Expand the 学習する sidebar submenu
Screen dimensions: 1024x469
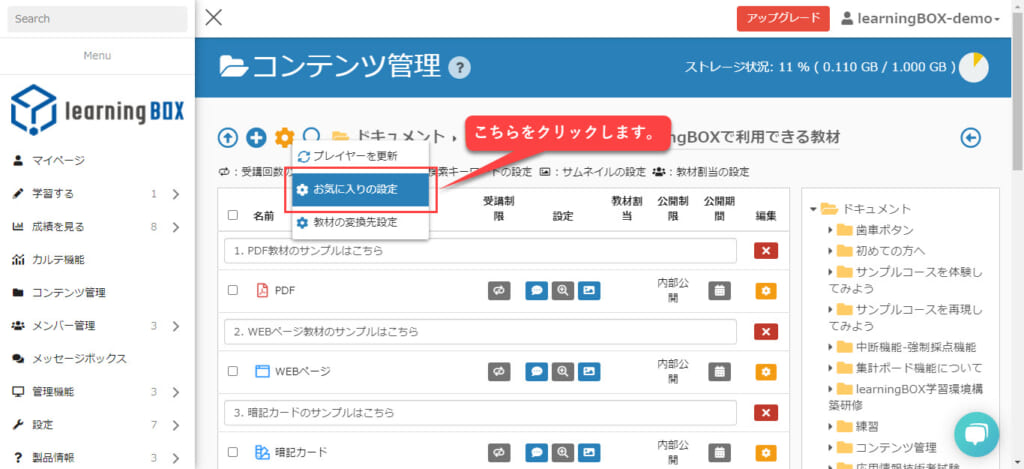[x=175, y=194]
